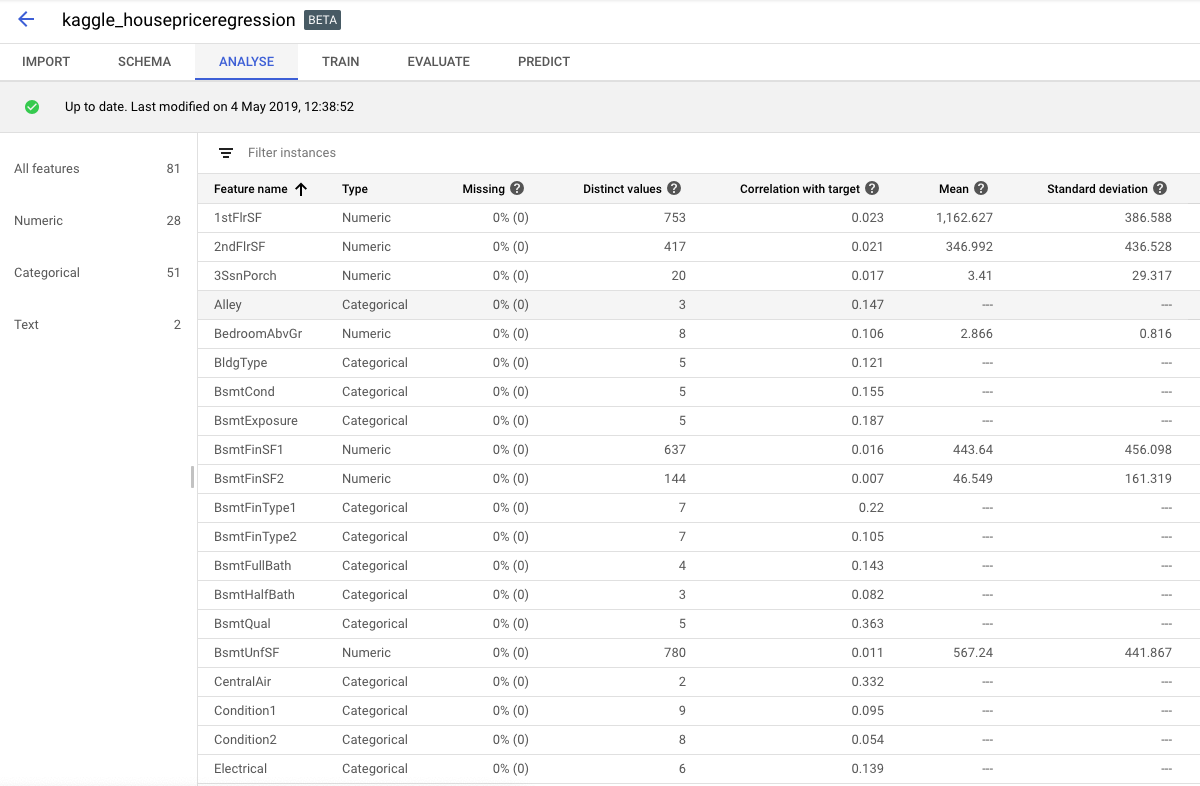Viewport: 1200px width, 786px height.
Task: Filter by Categorical features
Action: click(x=97, y=273)
